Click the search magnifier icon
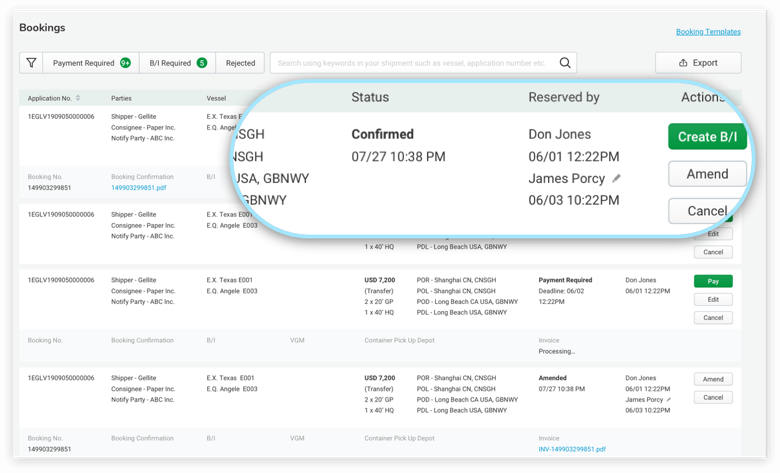780x473 pixels. point(565,63)
